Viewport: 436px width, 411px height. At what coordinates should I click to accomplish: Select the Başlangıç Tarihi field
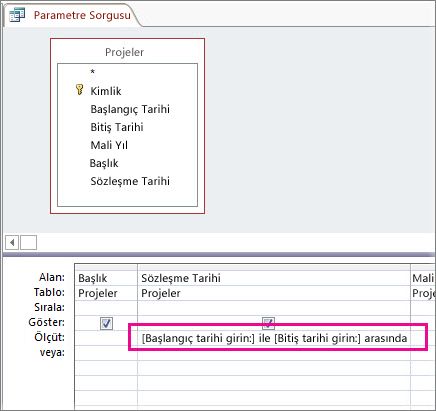[130, 109]
